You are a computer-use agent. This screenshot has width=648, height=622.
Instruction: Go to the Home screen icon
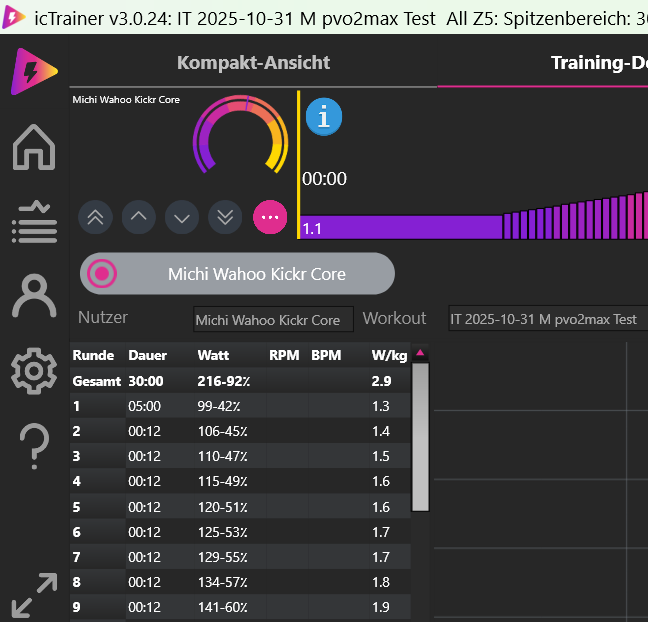pyautogui.click(x=33, y=146)
